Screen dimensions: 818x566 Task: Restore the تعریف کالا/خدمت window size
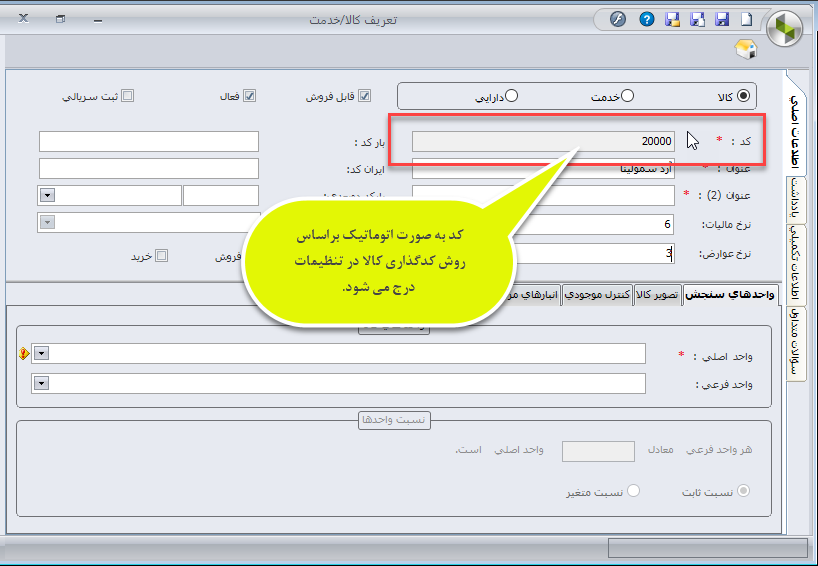click(61, 19)
